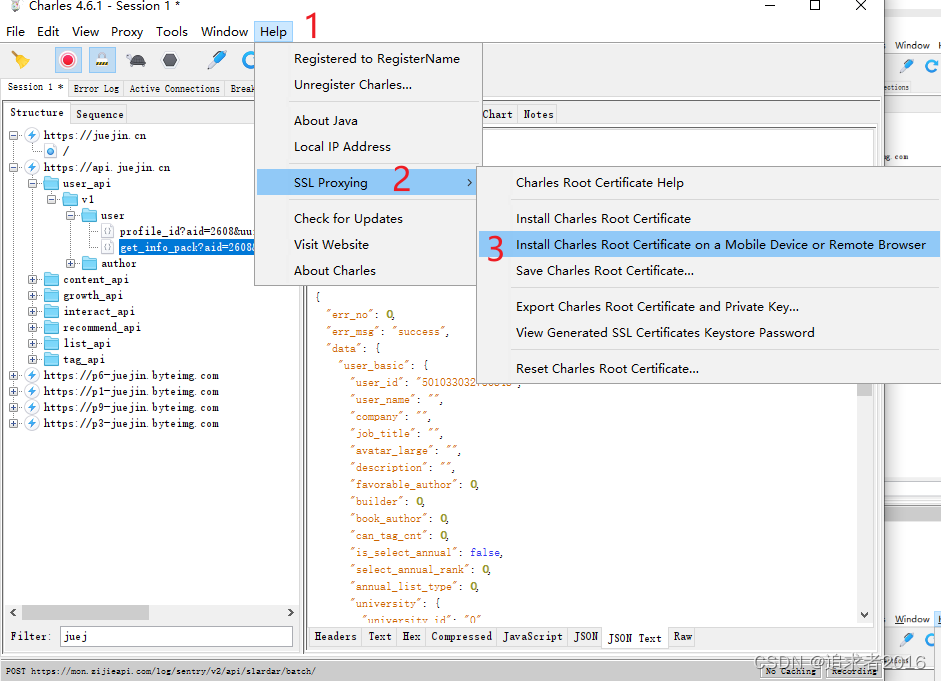The width and height of the screenshot is (941, 681).
Task: Select the get_info_pack request row
Action: click(187, 247)
